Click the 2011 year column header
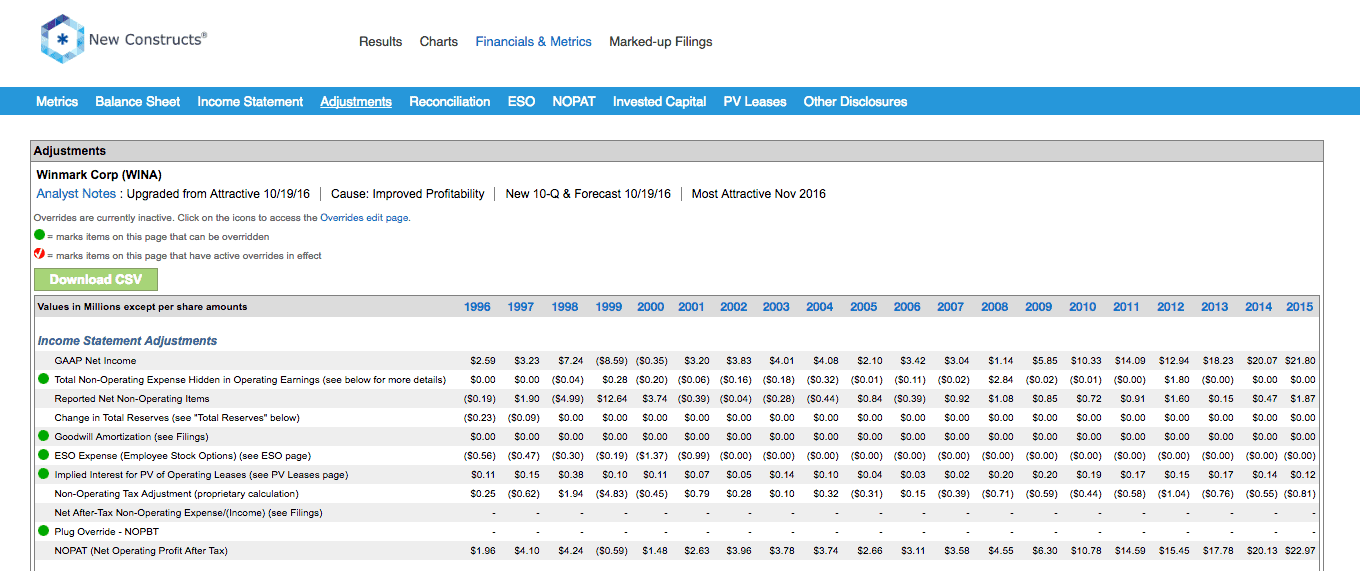Viewport: 1360px width, 571px height. click(x=1126, y=307)
